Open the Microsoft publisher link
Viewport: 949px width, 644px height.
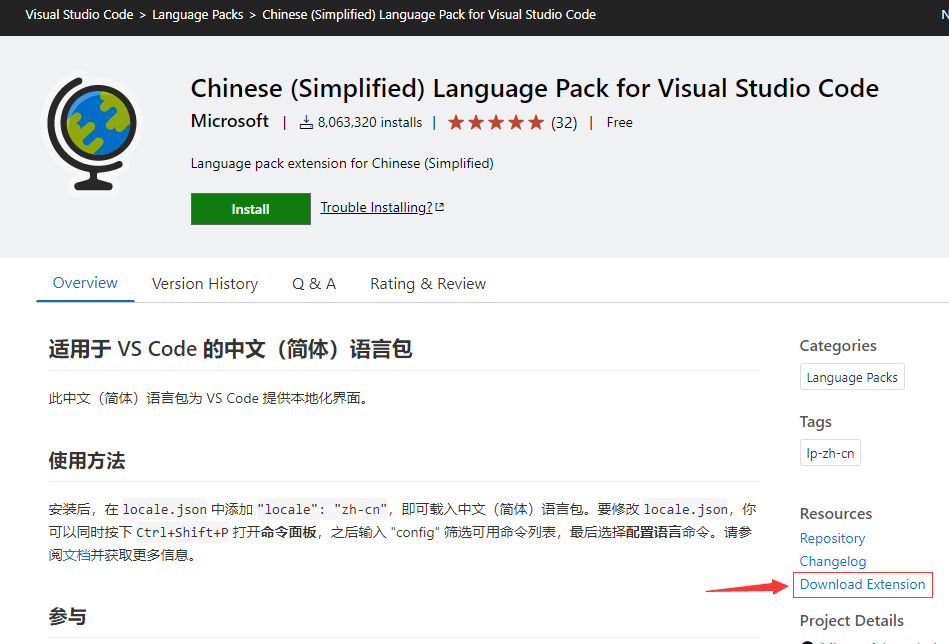230,121
